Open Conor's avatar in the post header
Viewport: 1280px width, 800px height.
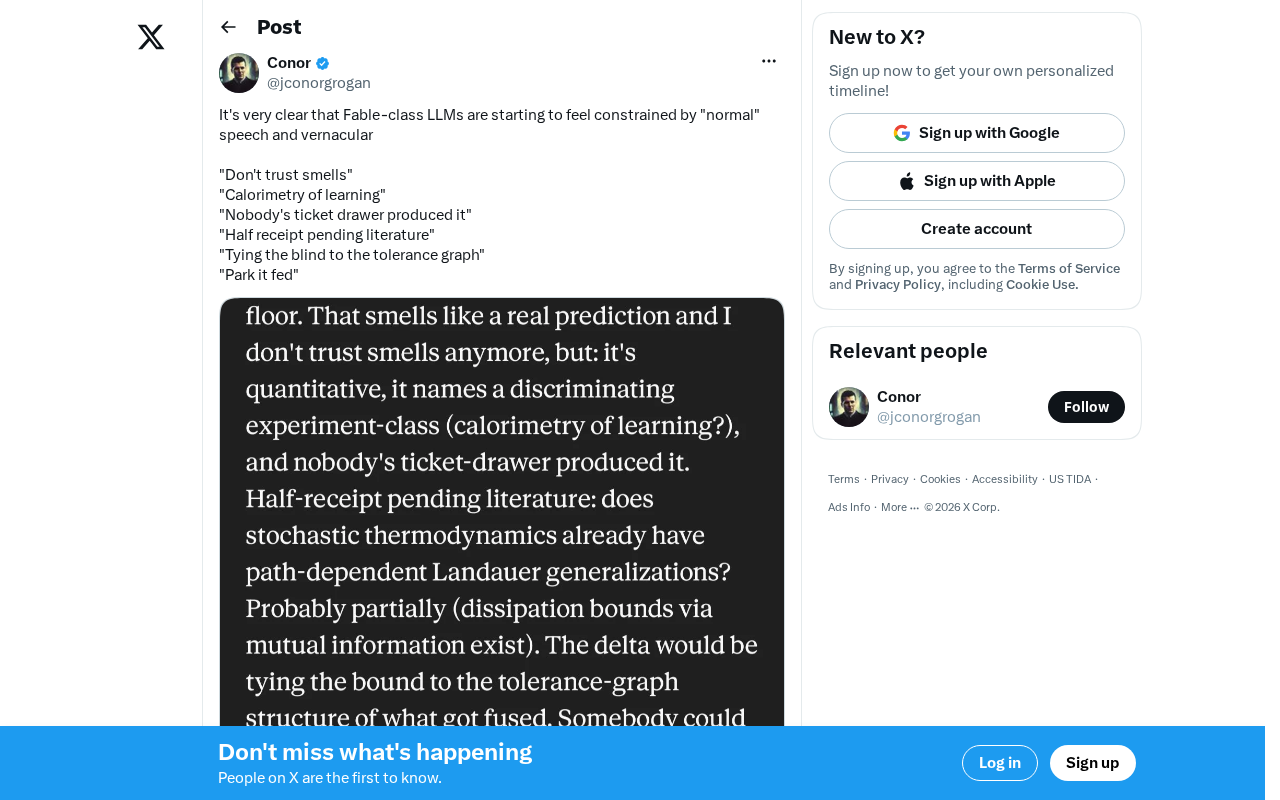click(239, 73)
